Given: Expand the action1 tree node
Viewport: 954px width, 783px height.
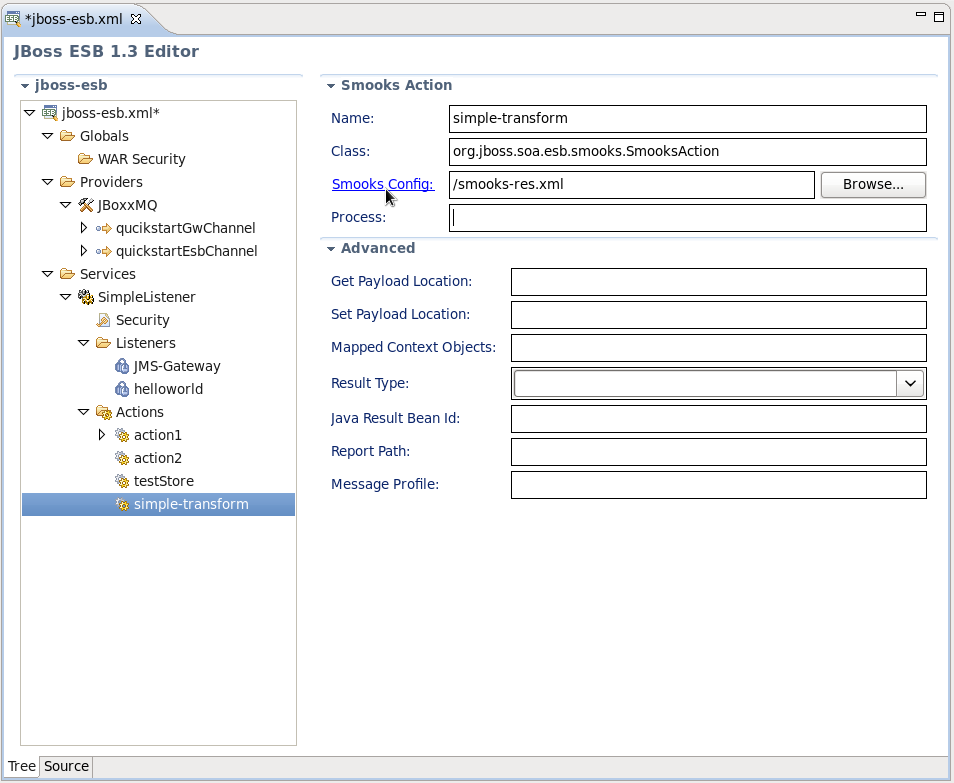Looking at the screenshot, I should [101, 434].
